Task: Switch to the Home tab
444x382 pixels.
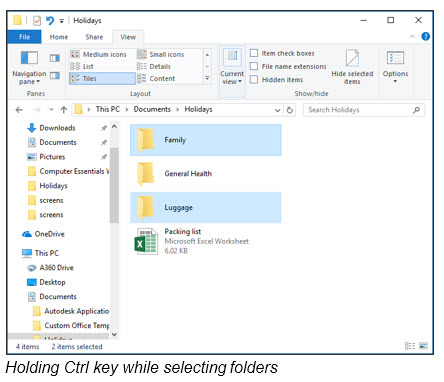Action: coord(59,37)
